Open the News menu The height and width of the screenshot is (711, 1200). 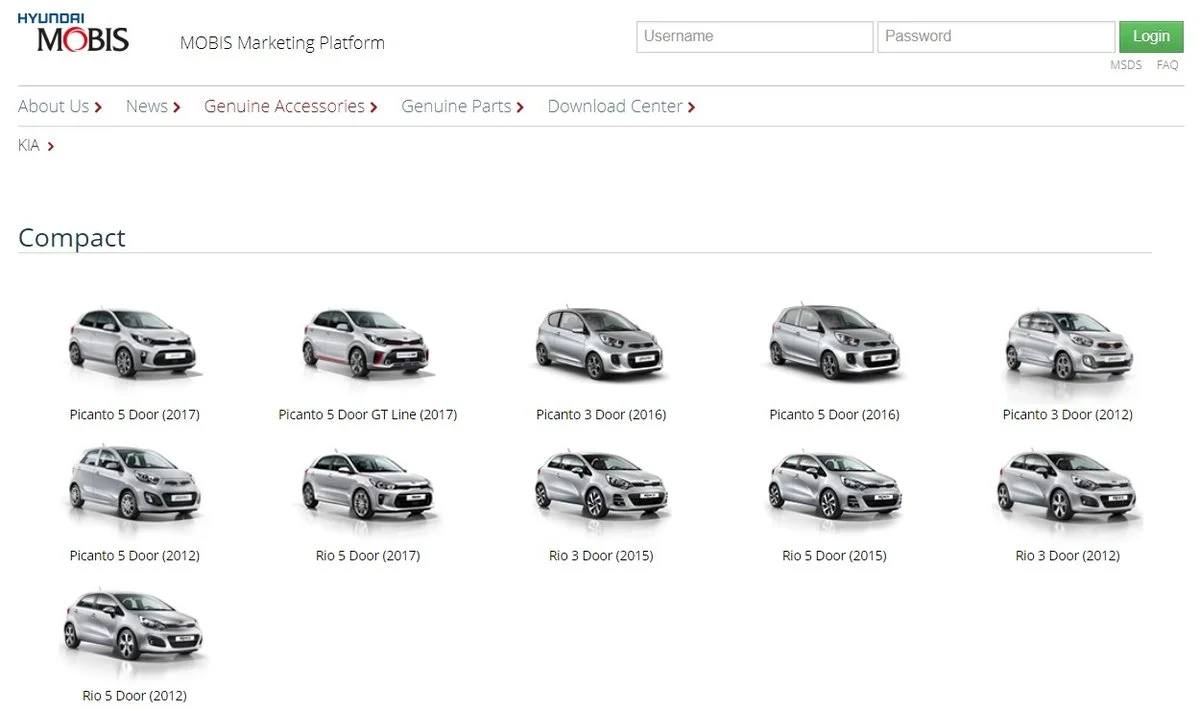click(153, 106)
